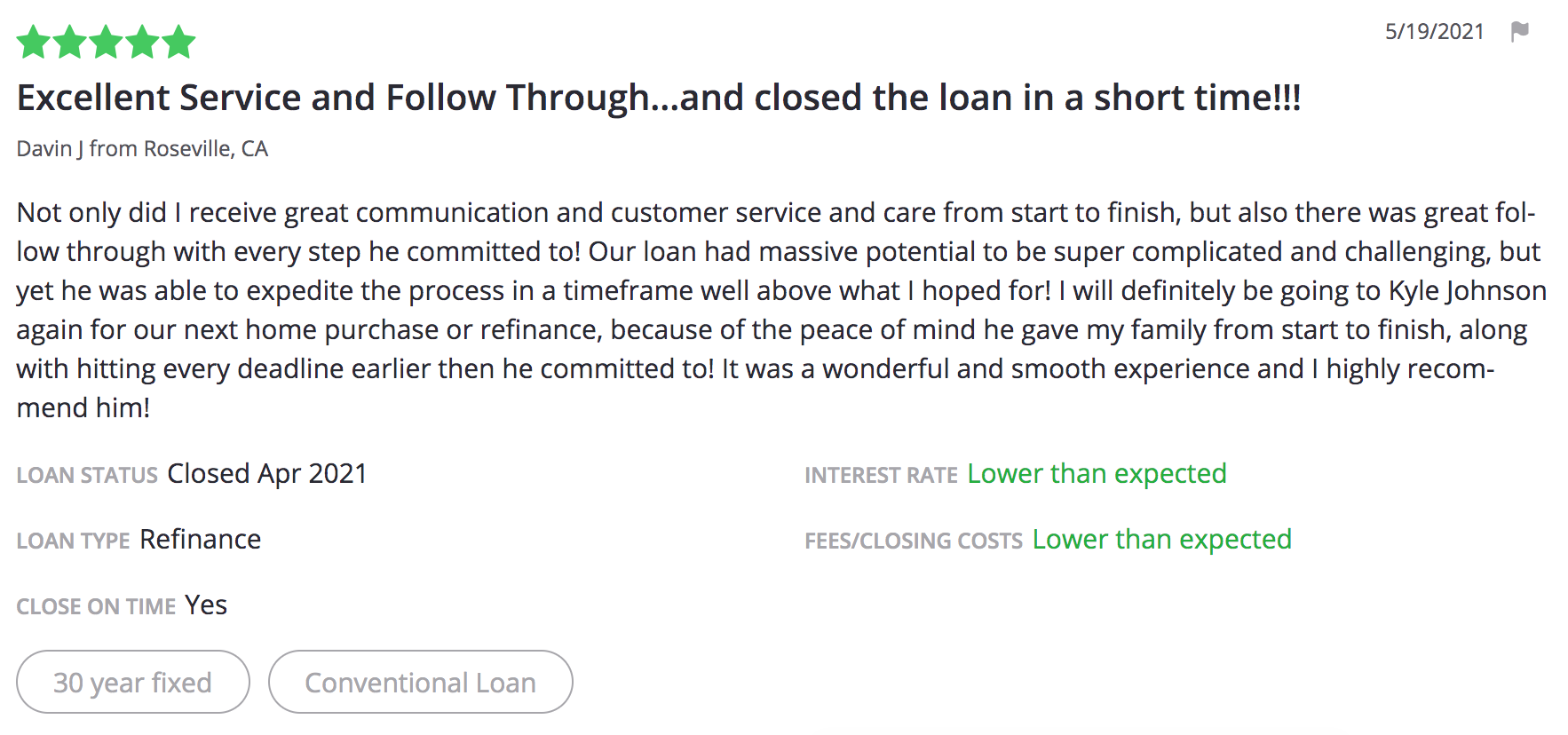This screenshot has width=1568, height=735.
Task: Click the third green rating star
Action: (x=107, y=42)
